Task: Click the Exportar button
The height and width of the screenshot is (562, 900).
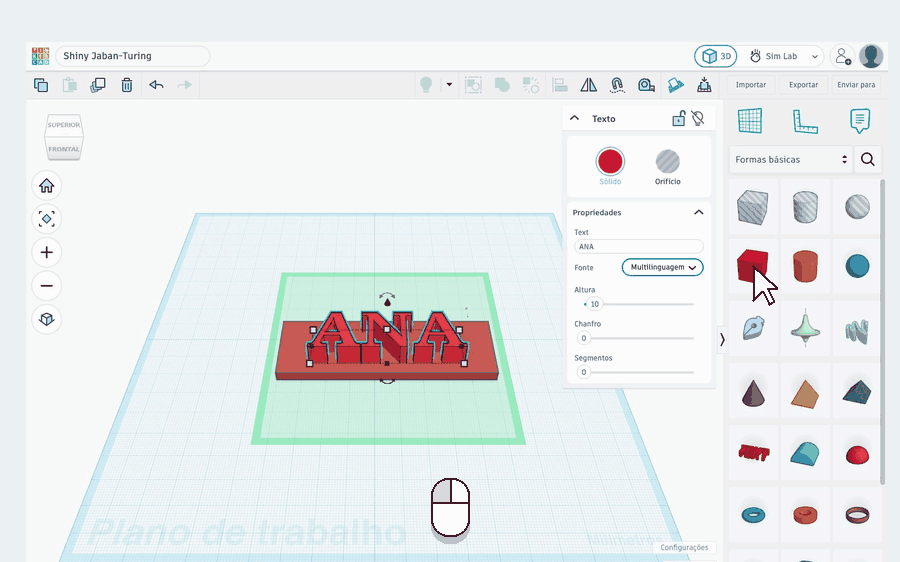Action: tap(803, 85)
